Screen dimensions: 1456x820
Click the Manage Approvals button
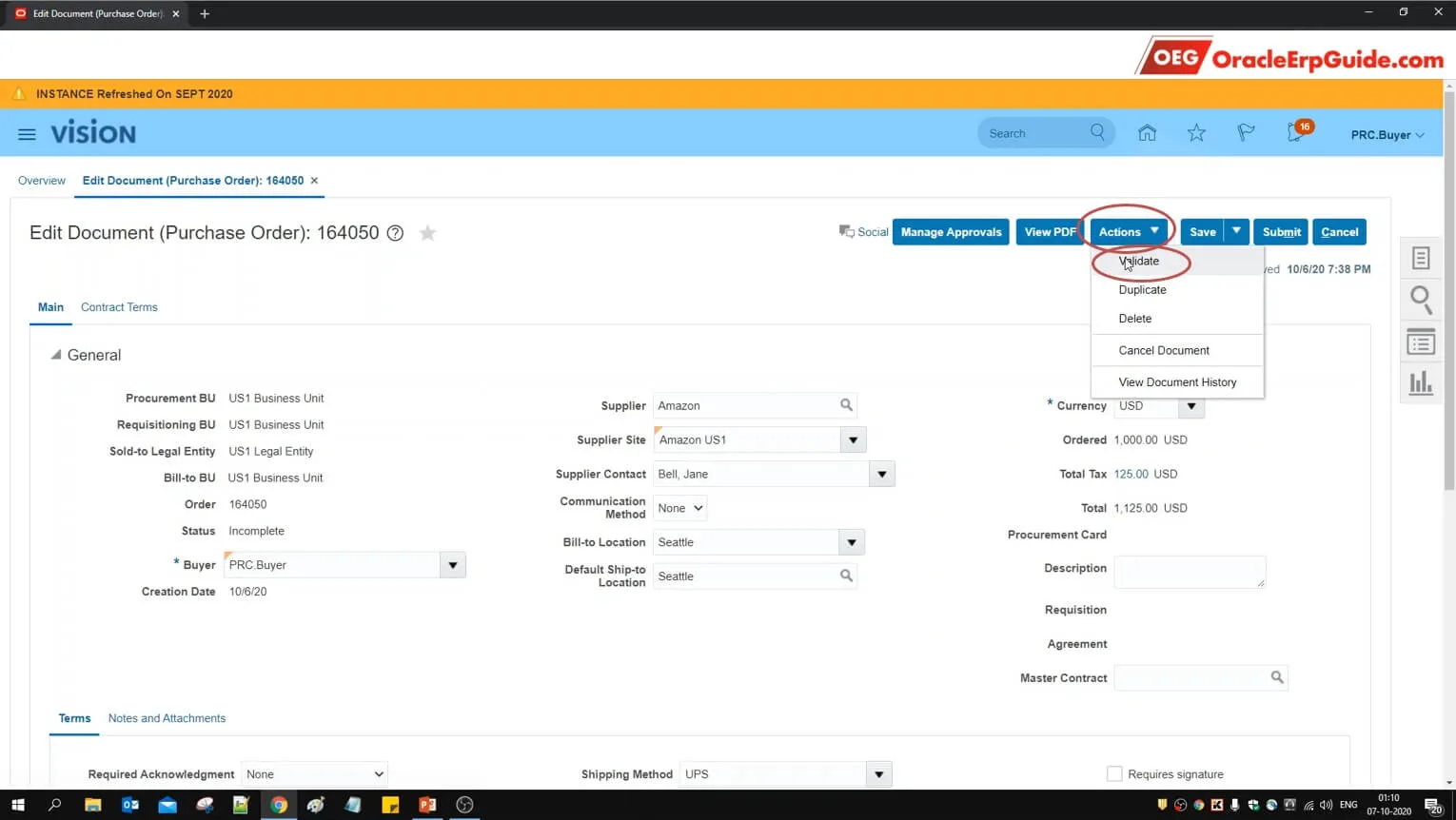[x=951, y=232]
